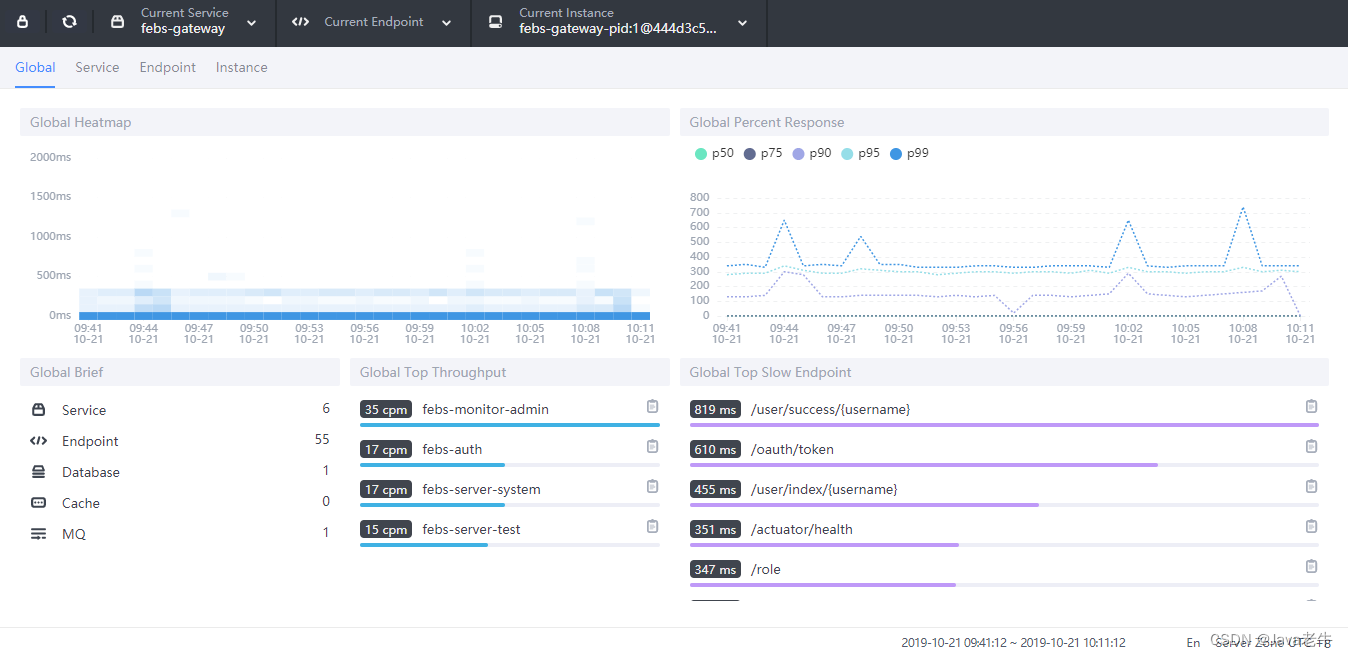
Task: Click /oauth/token latency progress bar
Action: pos(1004,465)
